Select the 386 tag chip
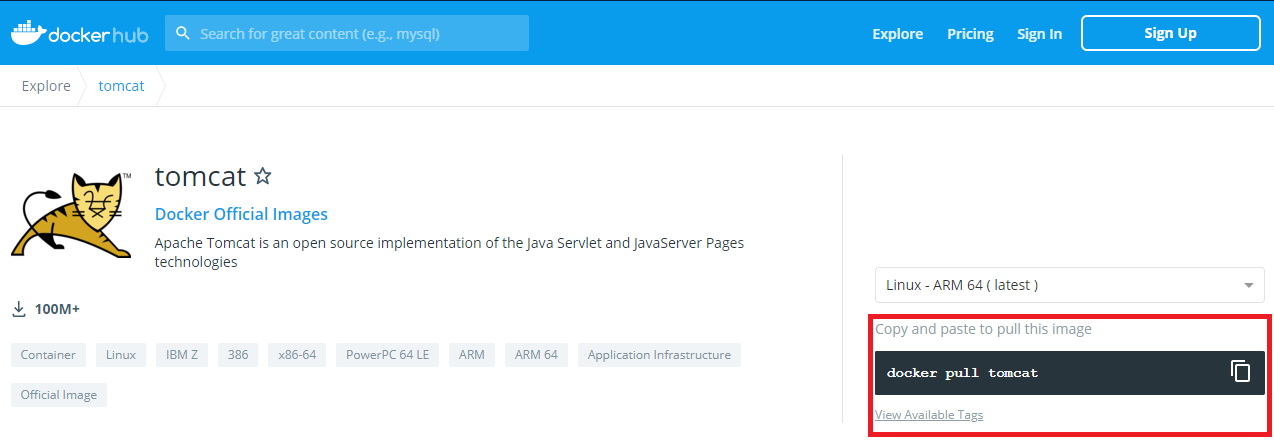 238,355
